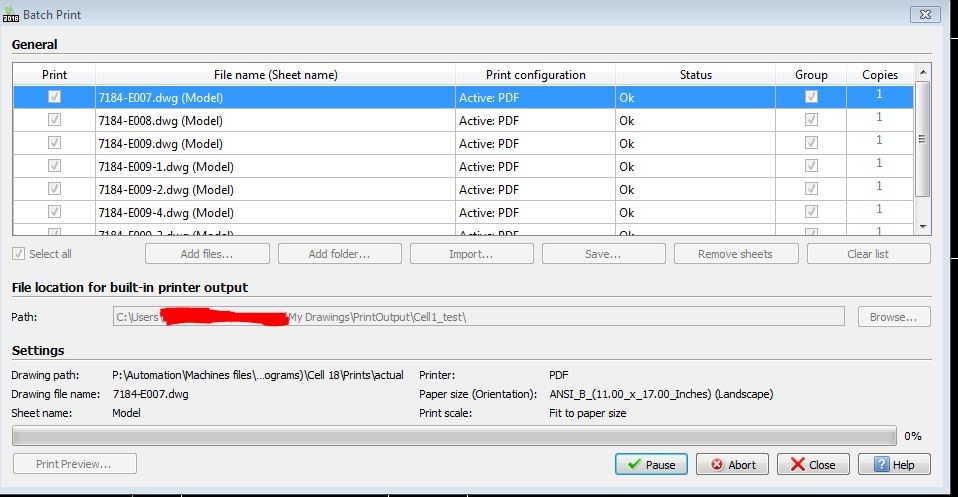The height and width of the screenshot is (497, 958).
Task: Toggle Group checkbox for 7184-E008.dwg
Action: (x=811, y=120)
